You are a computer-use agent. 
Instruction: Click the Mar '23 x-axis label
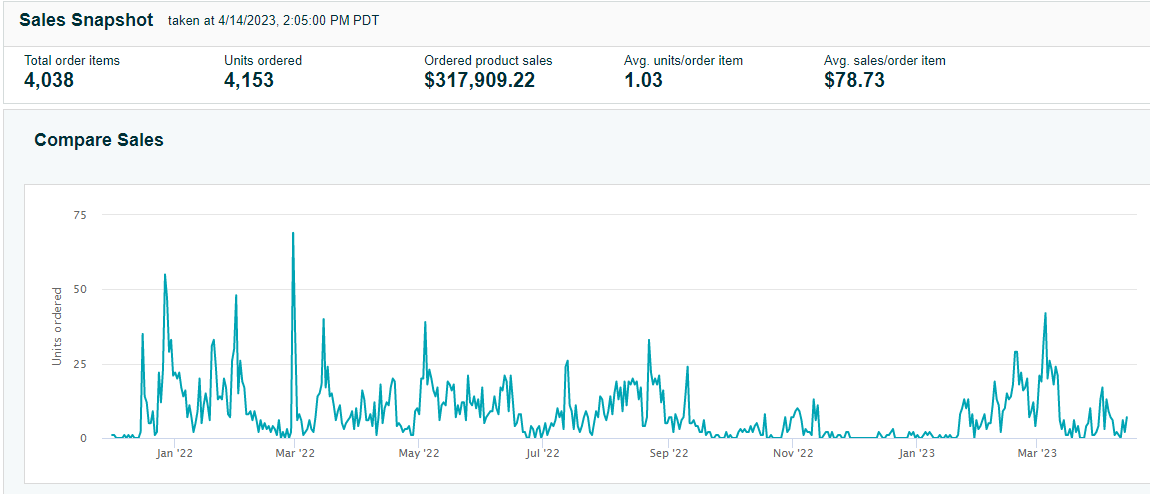(x=1036, y=454)
